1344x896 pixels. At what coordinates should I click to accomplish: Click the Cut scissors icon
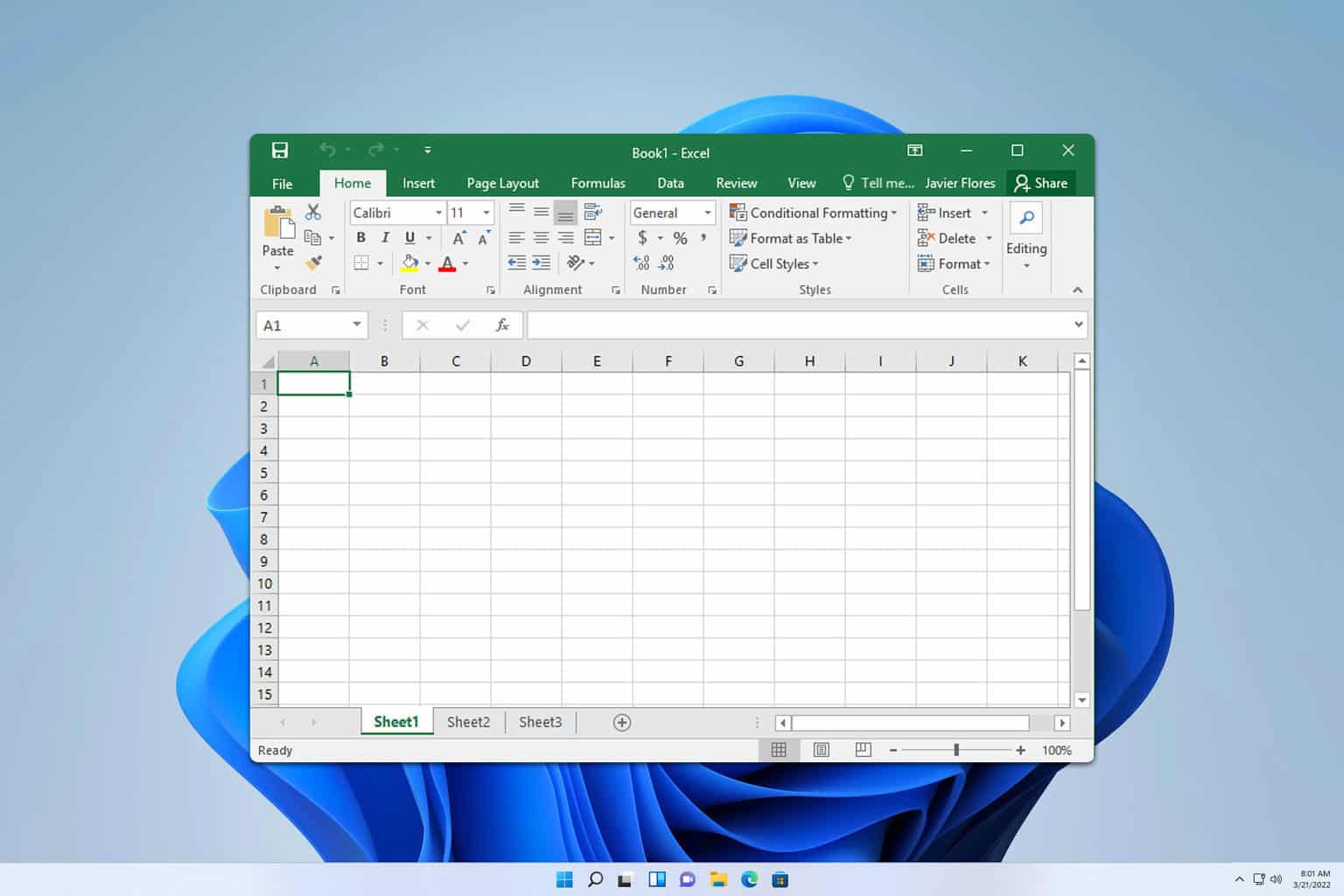click(x=313, y=212)
